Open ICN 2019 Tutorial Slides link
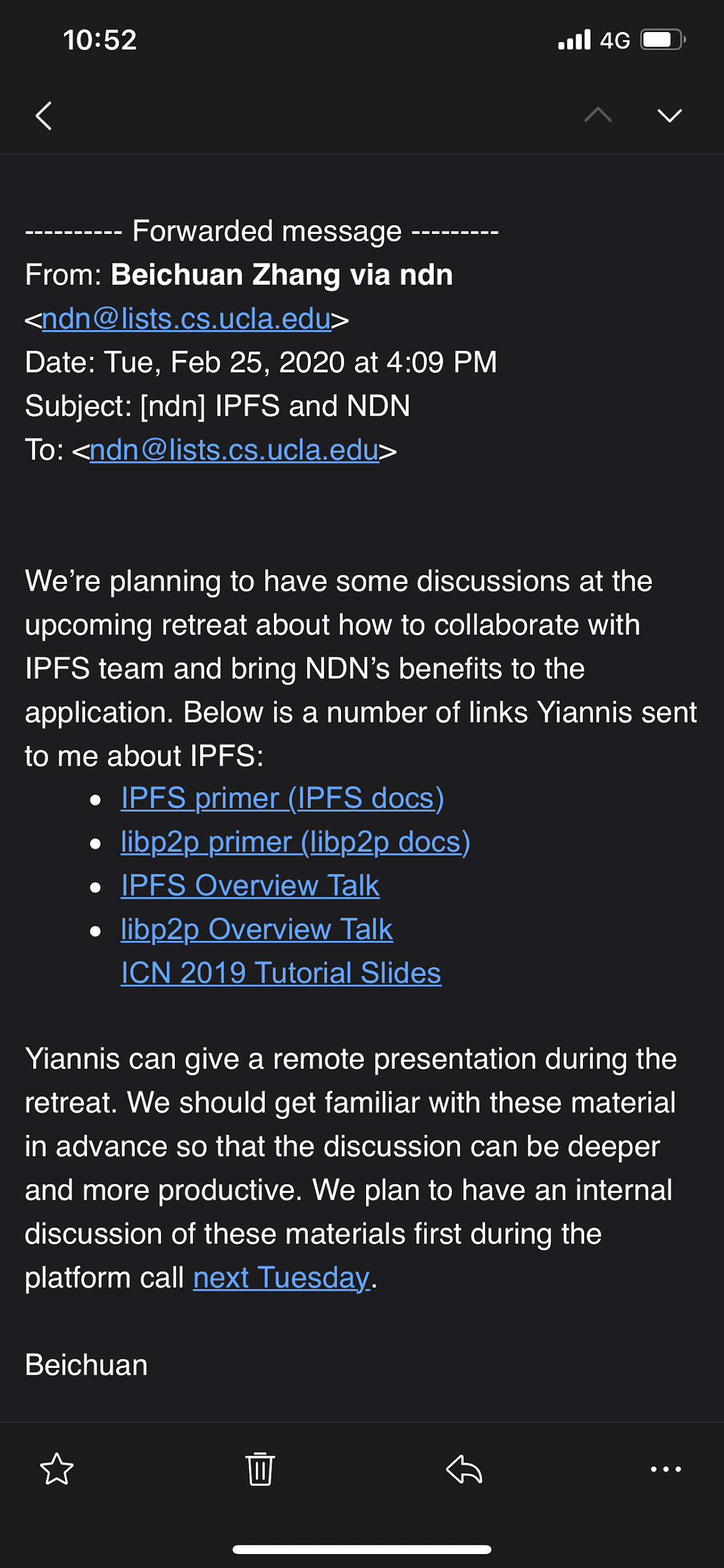The height and width of the screenshot is (1568, 724). (281, 973)
